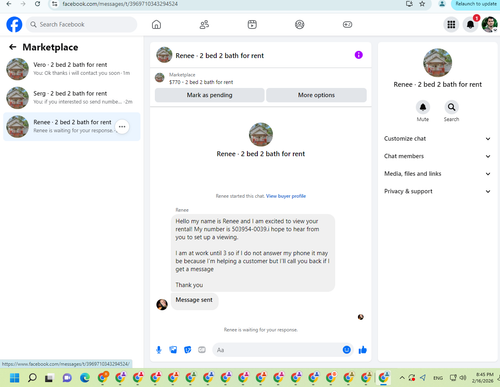500x387 pixels.
Task: Open site information icon in address bar
Action: tap(55, 4)
